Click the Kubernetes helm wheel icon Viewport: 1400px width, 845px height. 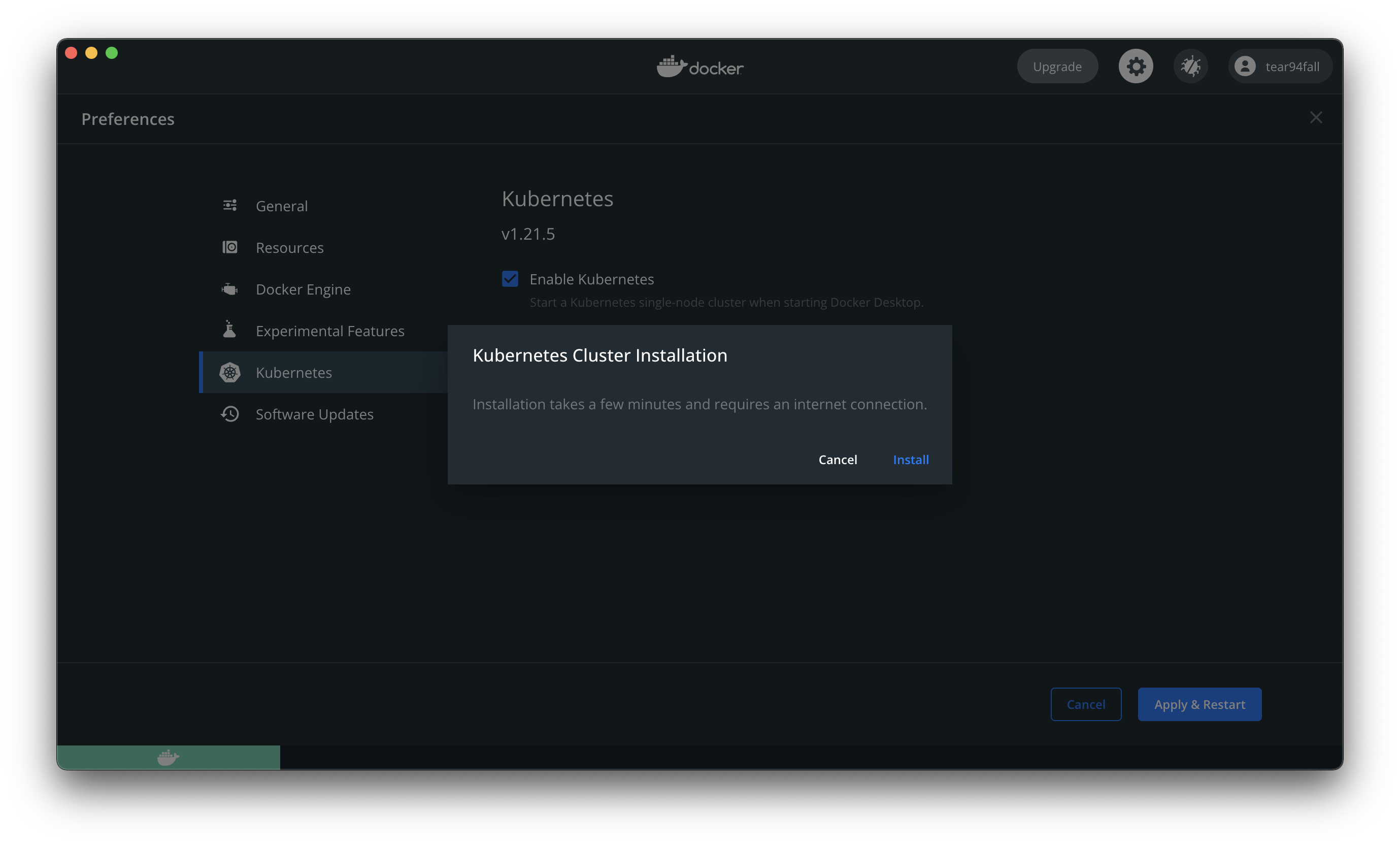pyautogui.click(x=229, y=372)
